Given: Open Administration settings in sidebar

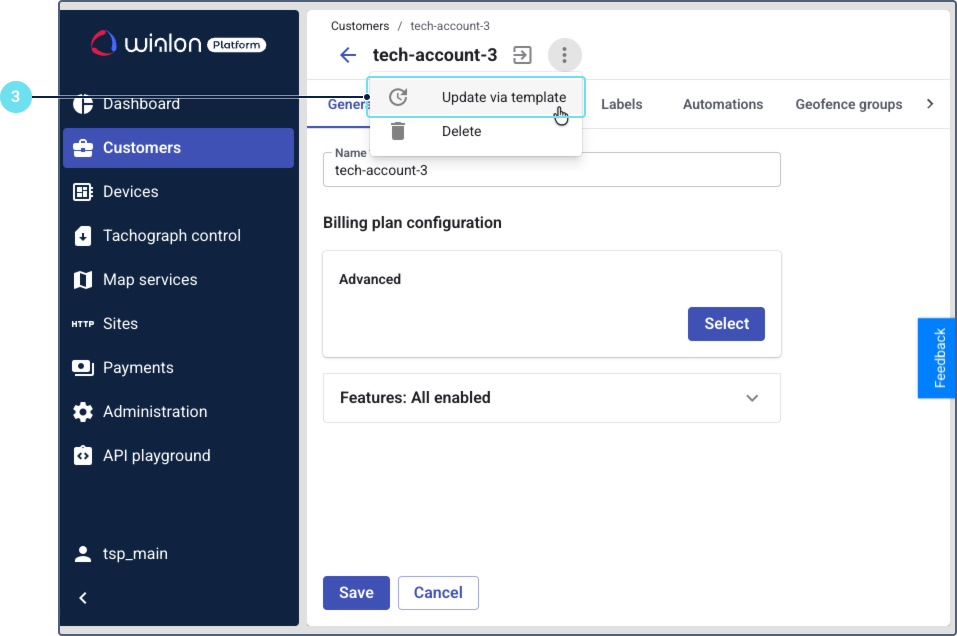Looking at the screenshot, I should tap(155, 412).
